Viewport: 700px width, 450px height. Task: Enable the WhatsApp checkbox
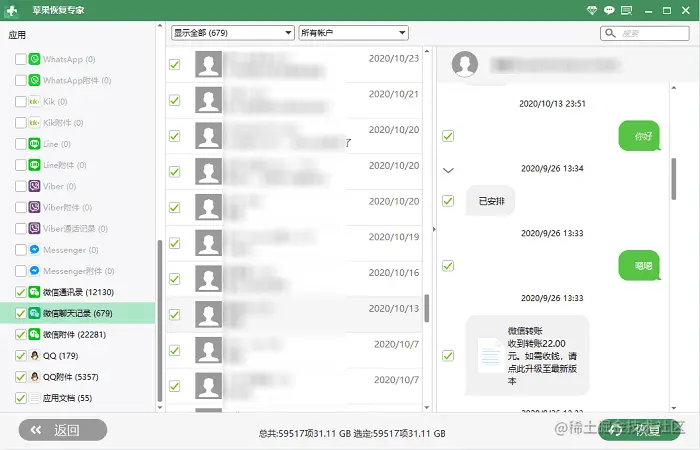coord(21,59)
